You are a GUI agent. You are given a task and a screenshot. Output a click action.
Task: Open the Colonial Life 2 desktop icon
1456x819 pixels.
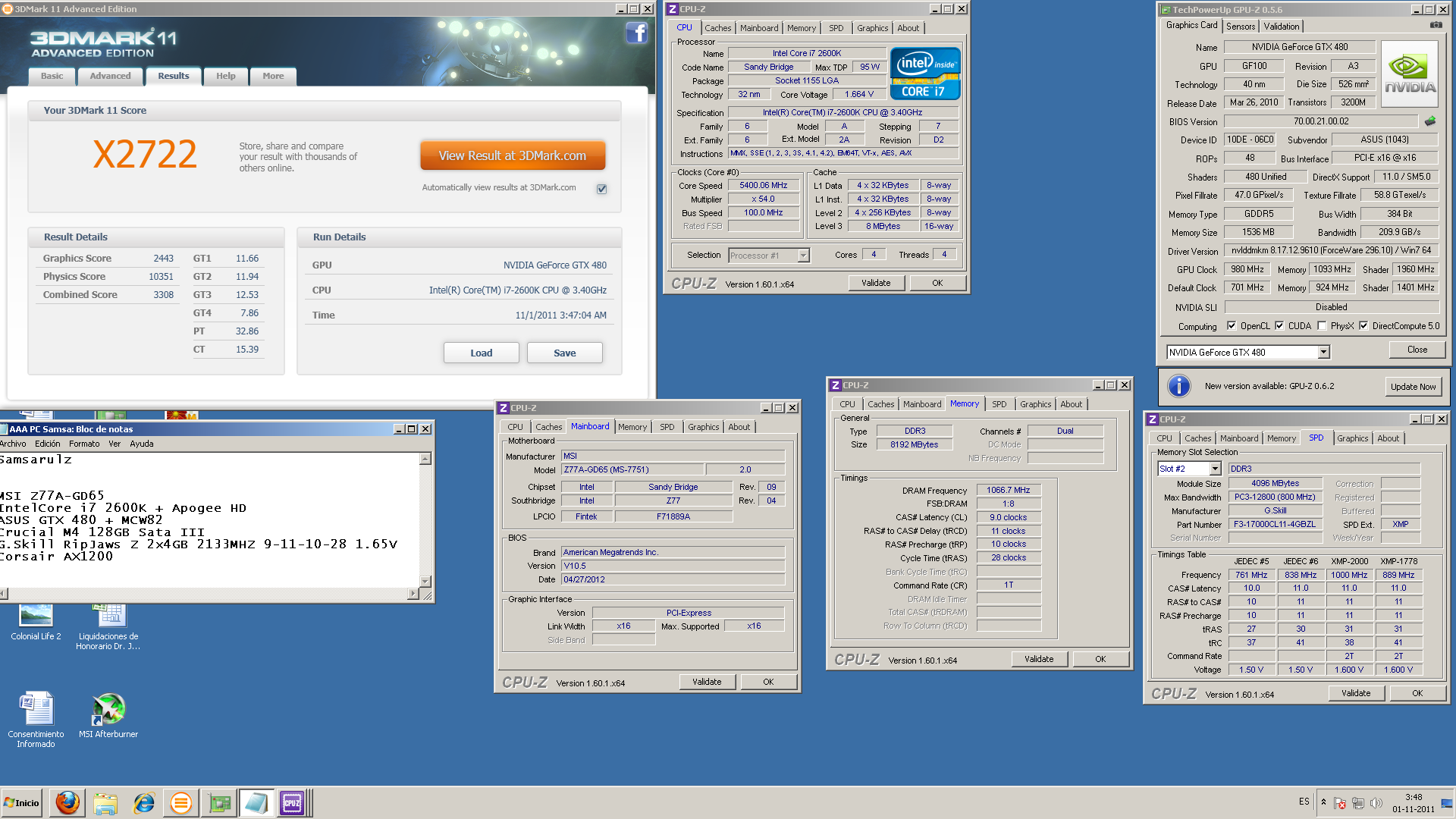pyautogui.click(x=36, y=623)
